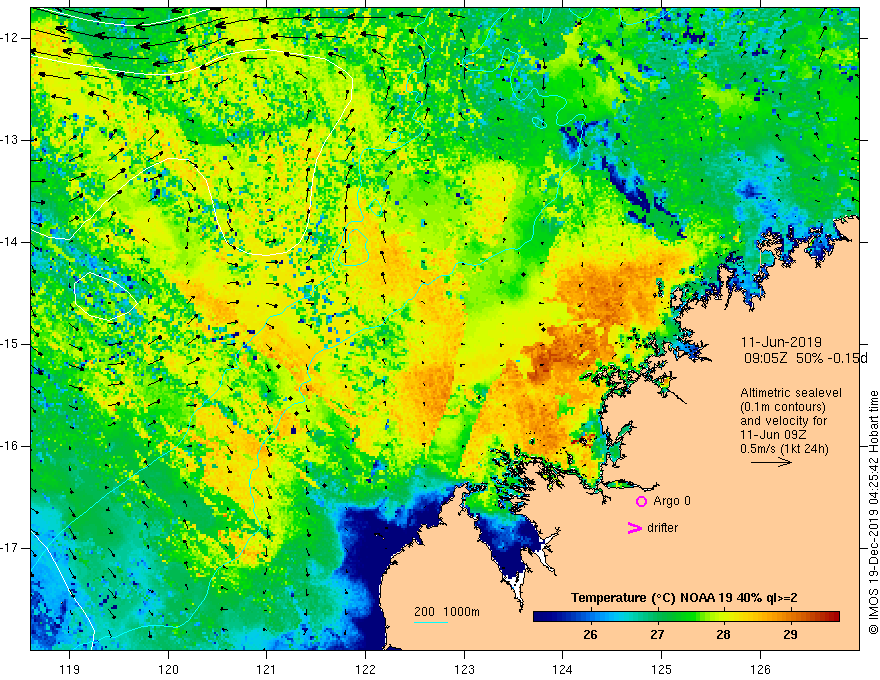Click the latitude axis label -15
This screenshot has width=880, height=680.
click(x=10, y=344)
